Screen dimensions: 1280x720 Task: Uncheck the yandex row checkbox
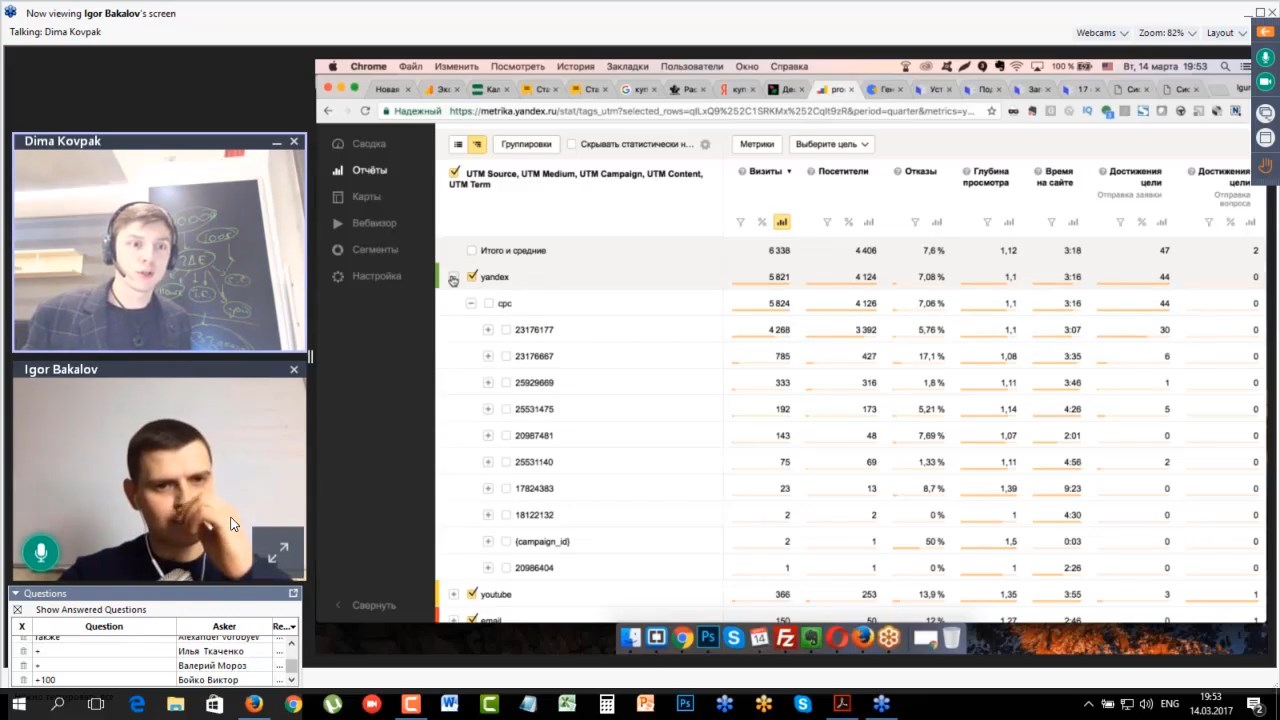[x=472, y=277]
